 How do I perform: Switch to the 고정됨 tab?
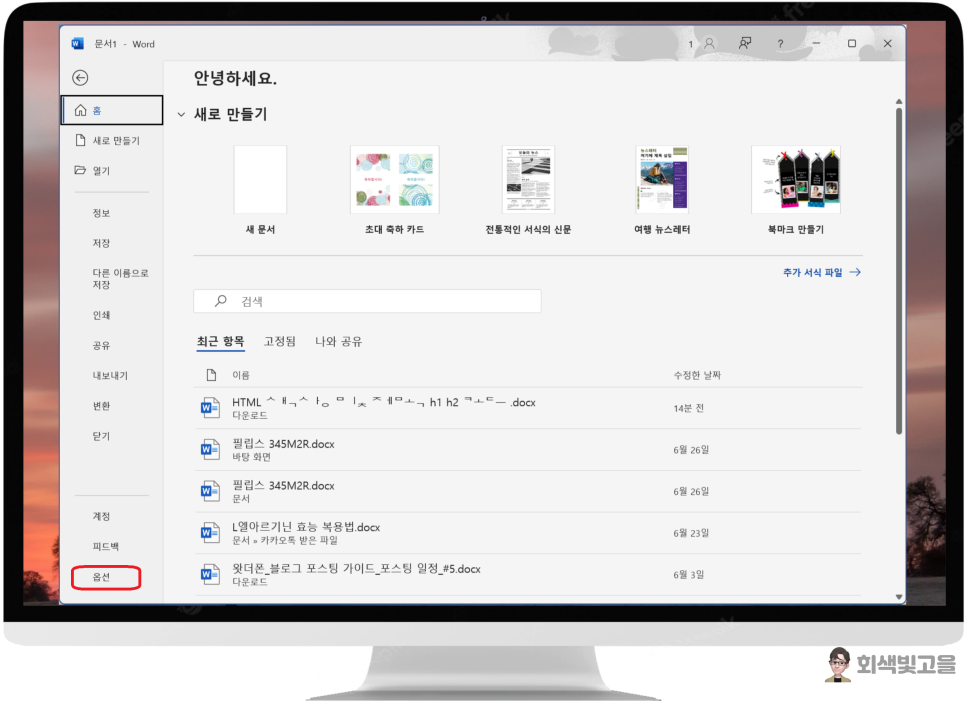pos(280,342)
